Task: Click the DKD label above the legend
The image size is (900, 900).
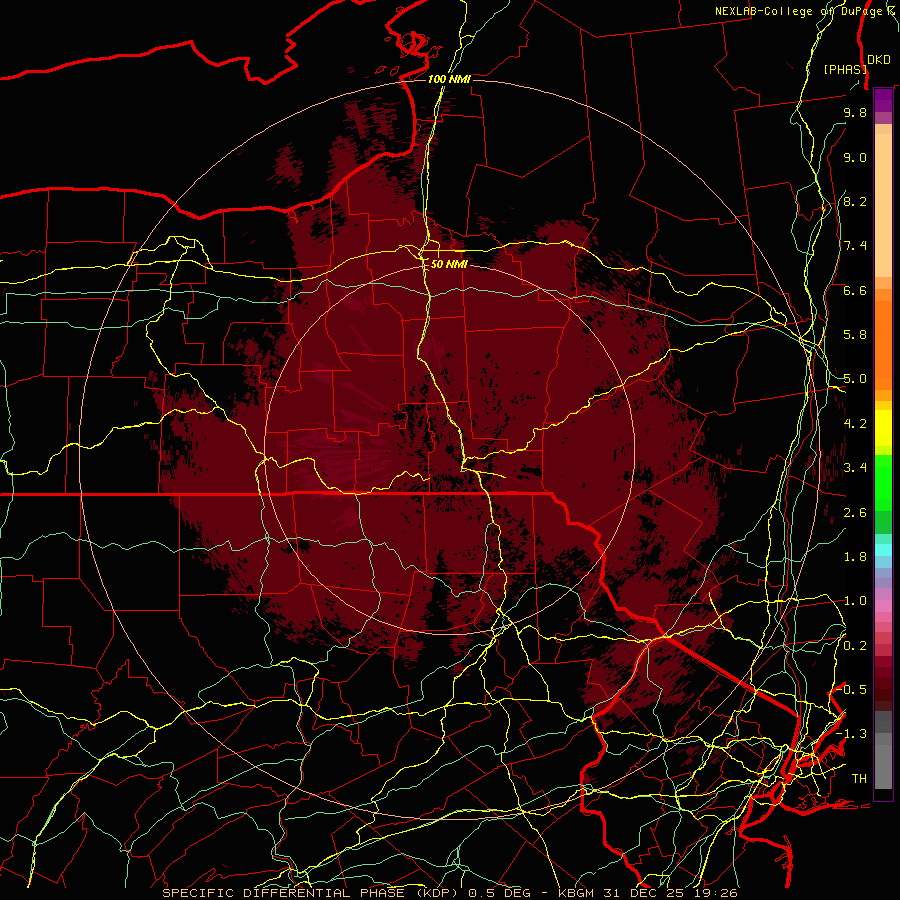Action: [x=878, y=60]
